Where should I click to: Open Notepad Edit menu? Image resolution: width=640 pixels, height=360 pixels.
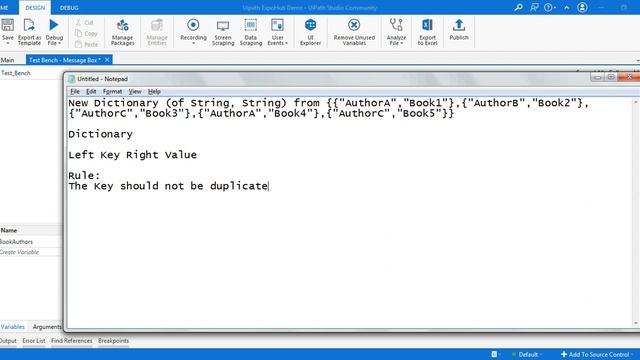[91, 91]
